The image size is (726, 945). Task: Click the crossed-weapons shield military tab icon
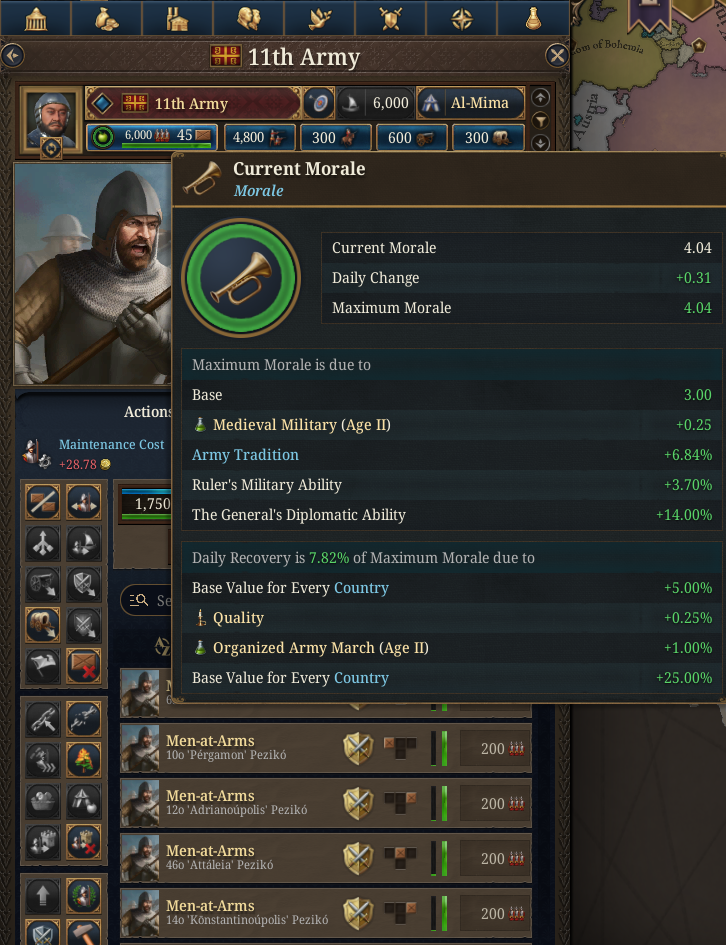[x=390, y=19]
